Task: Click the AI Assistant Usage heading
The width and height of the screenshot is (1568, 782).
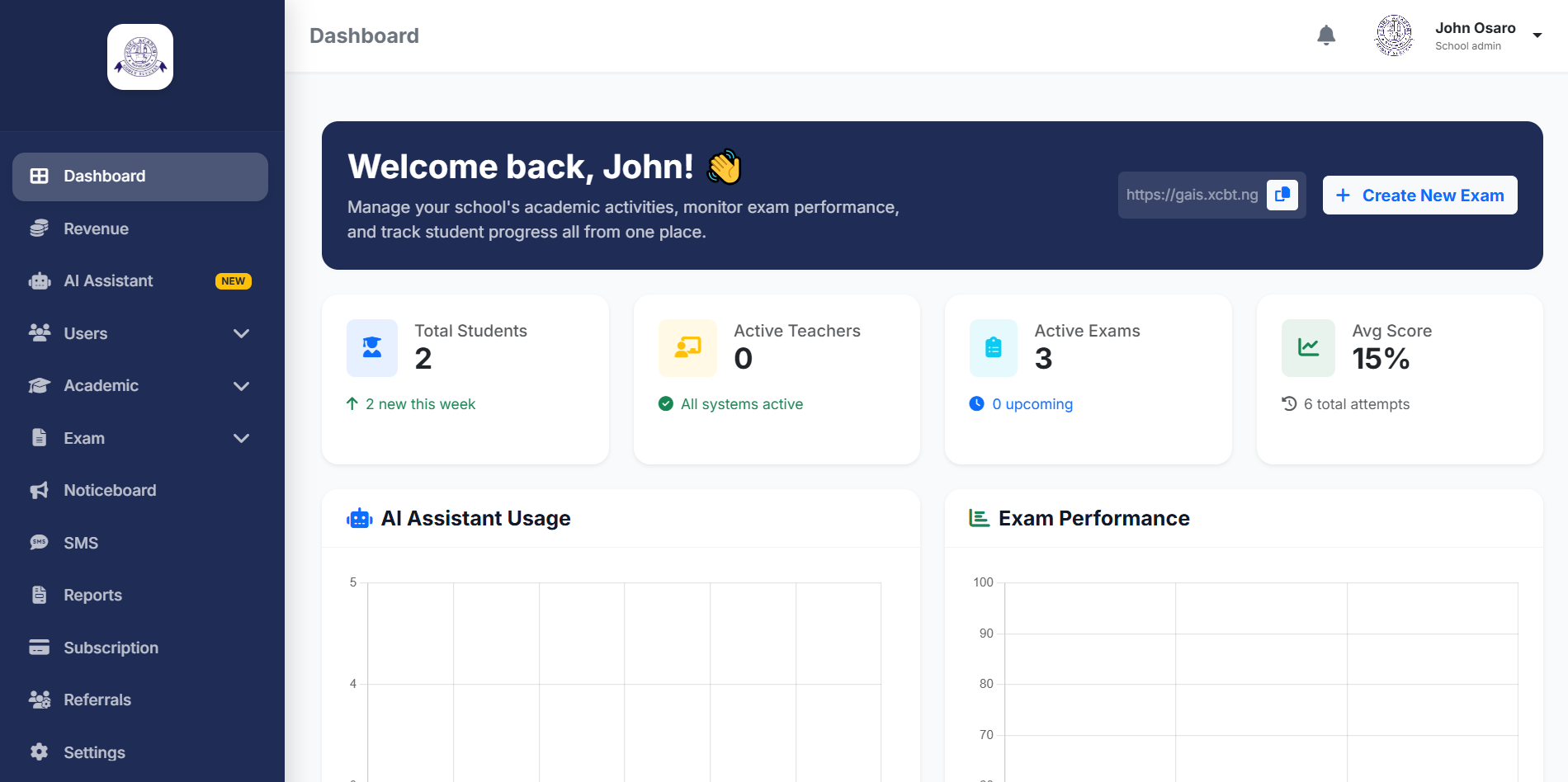Action: [475, 518]
